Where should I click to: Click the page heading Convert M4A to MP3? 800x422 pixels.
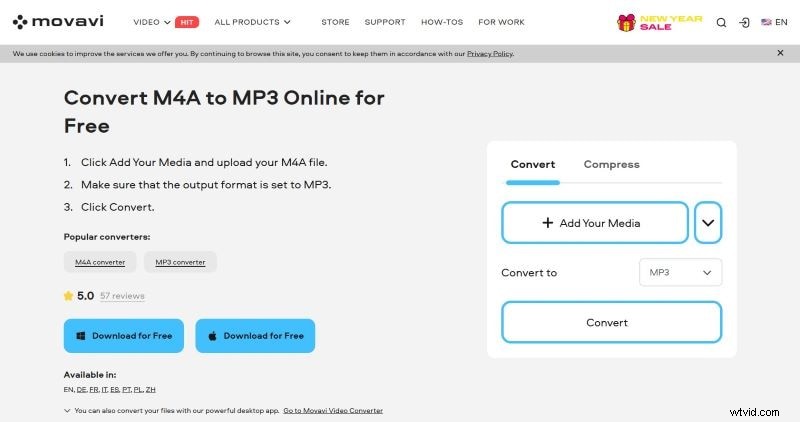(x=224, y=111)
